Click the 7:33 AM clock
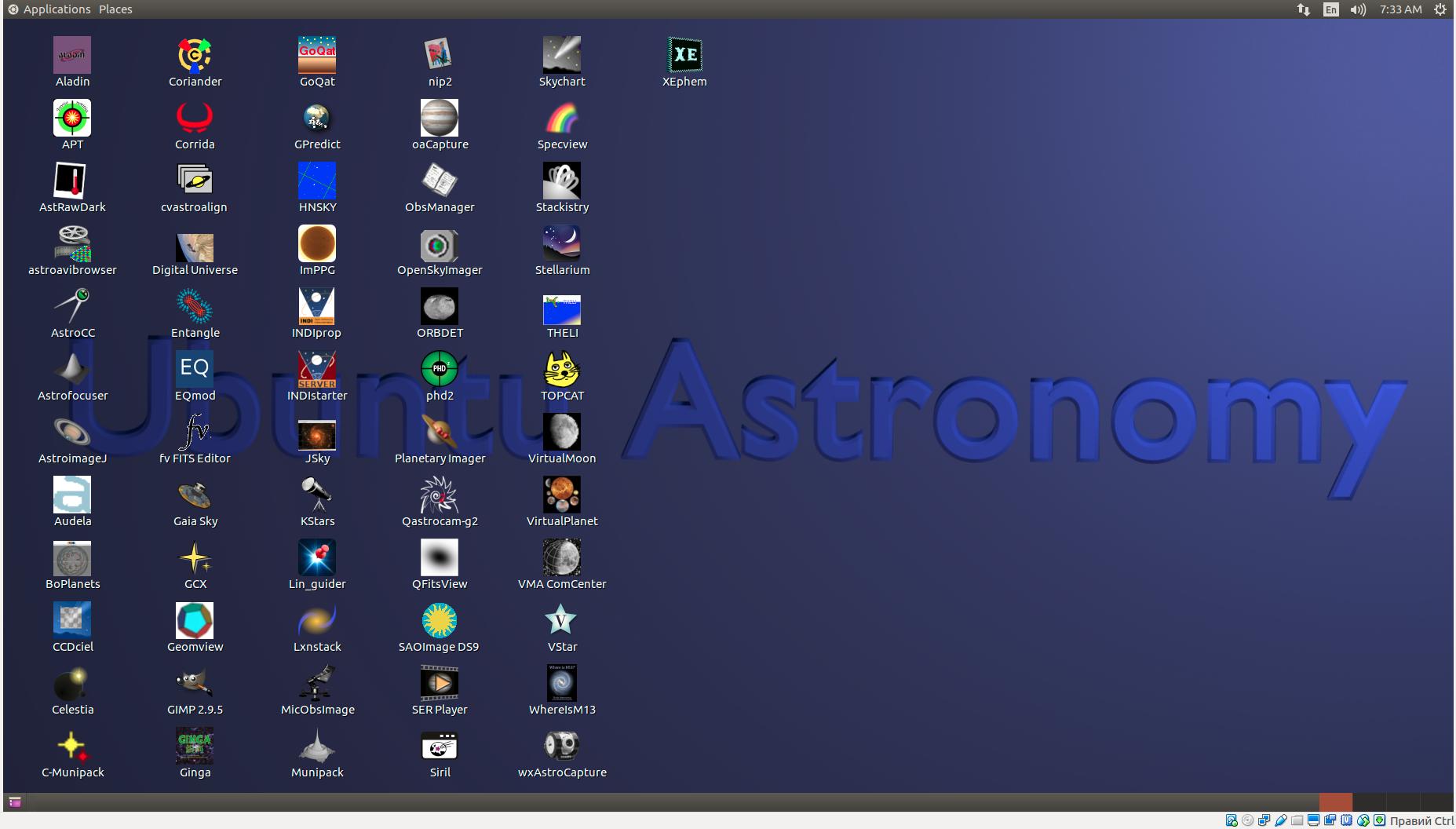 (x=1401, y=9)
